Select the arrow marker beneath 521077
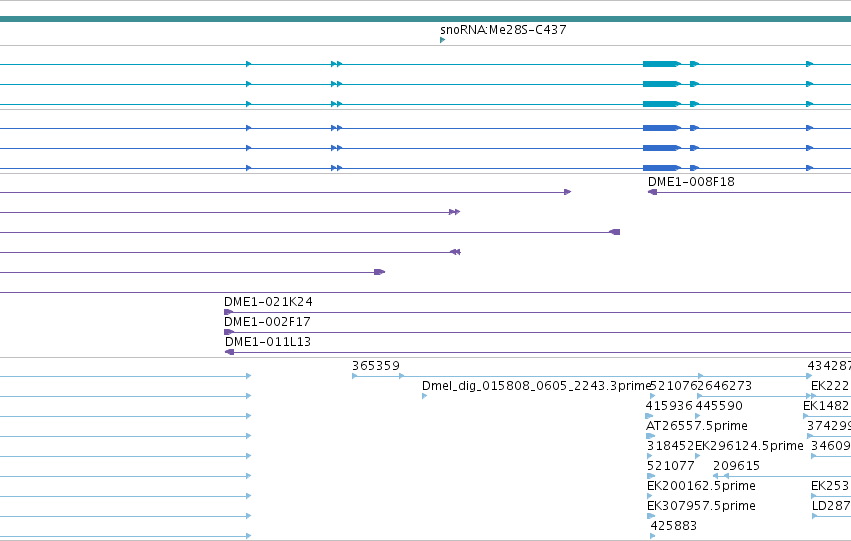851x541 pixels. click(651, 476)
